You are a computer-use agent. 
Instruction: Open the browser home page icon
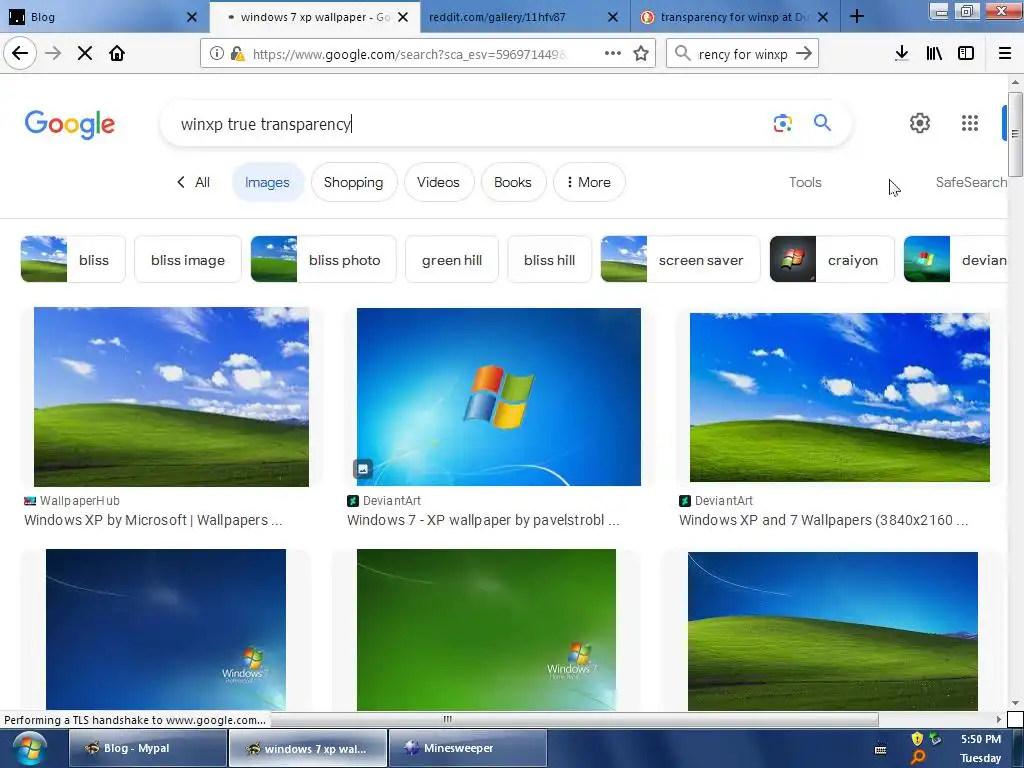tap(117, 54)
